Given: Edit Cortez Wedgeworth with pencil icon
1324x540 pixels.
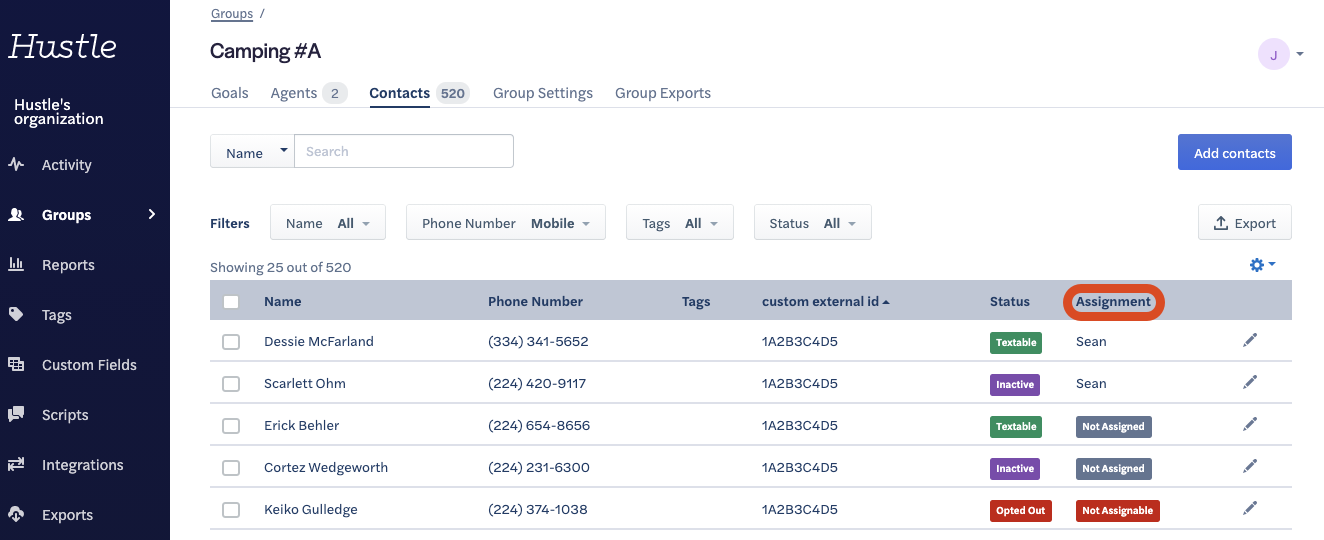Looking at the screenshot, I should (1249, 466).
